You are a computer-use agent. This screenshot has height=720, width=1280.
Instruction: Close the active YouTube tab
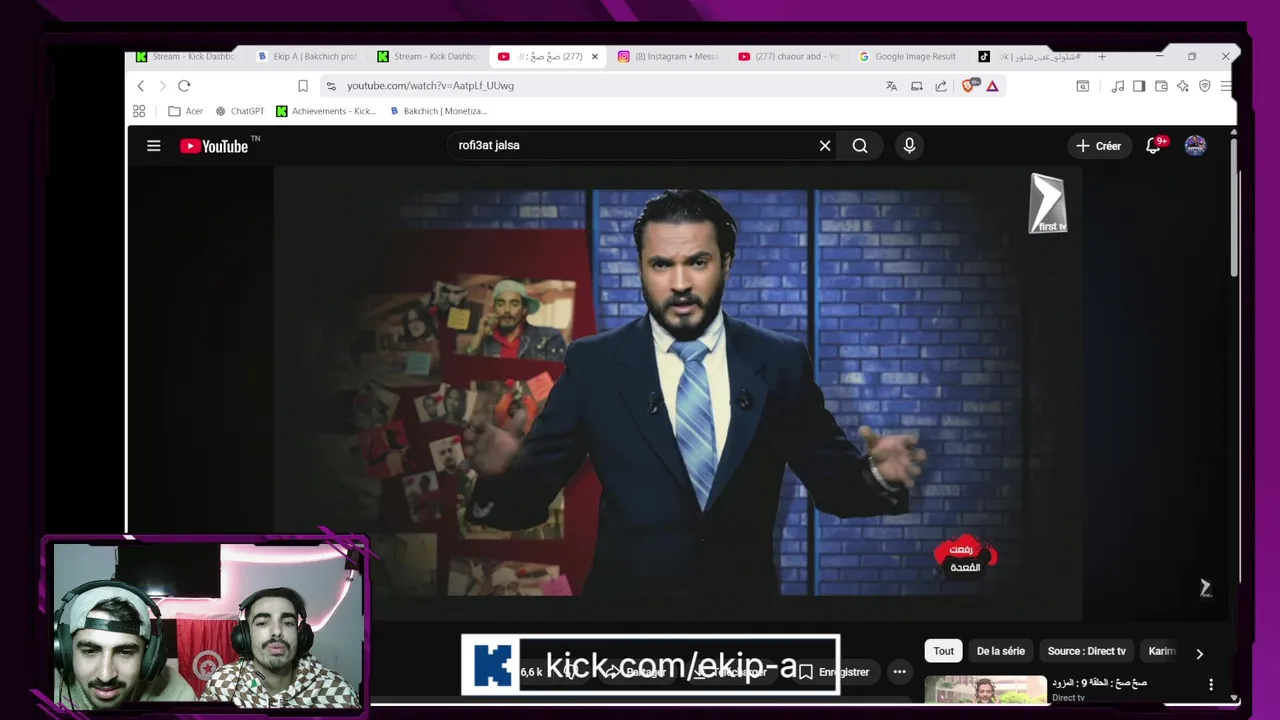click(595, 57)
